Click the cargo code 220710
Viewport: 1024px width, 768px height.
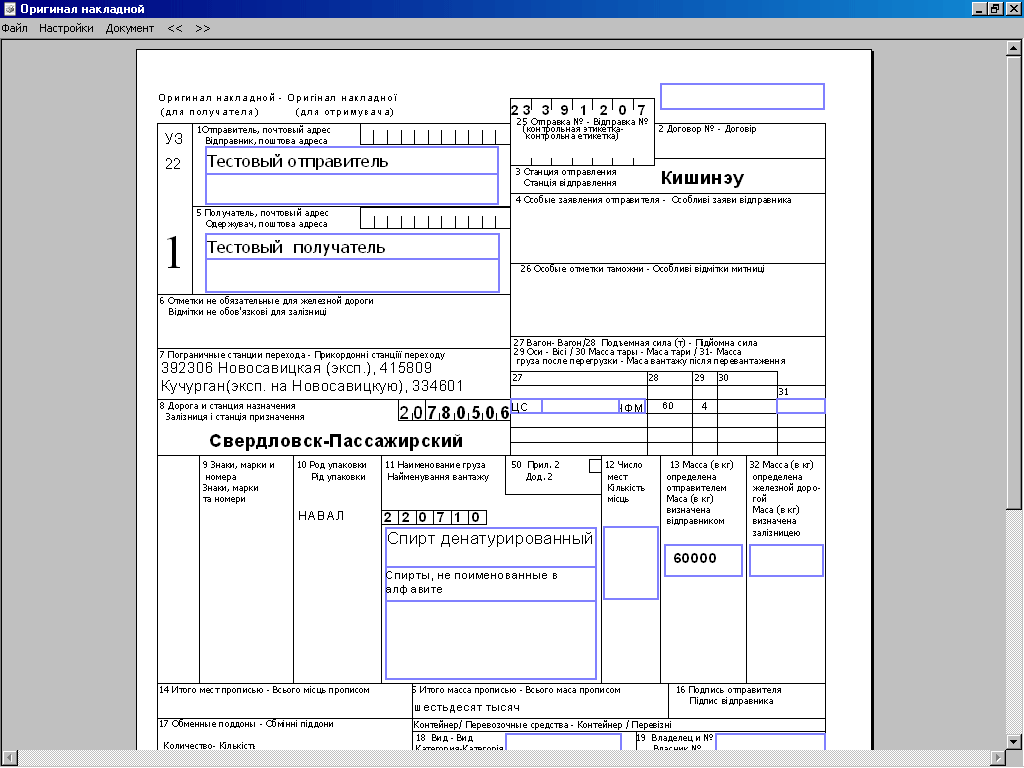point(434,517)
